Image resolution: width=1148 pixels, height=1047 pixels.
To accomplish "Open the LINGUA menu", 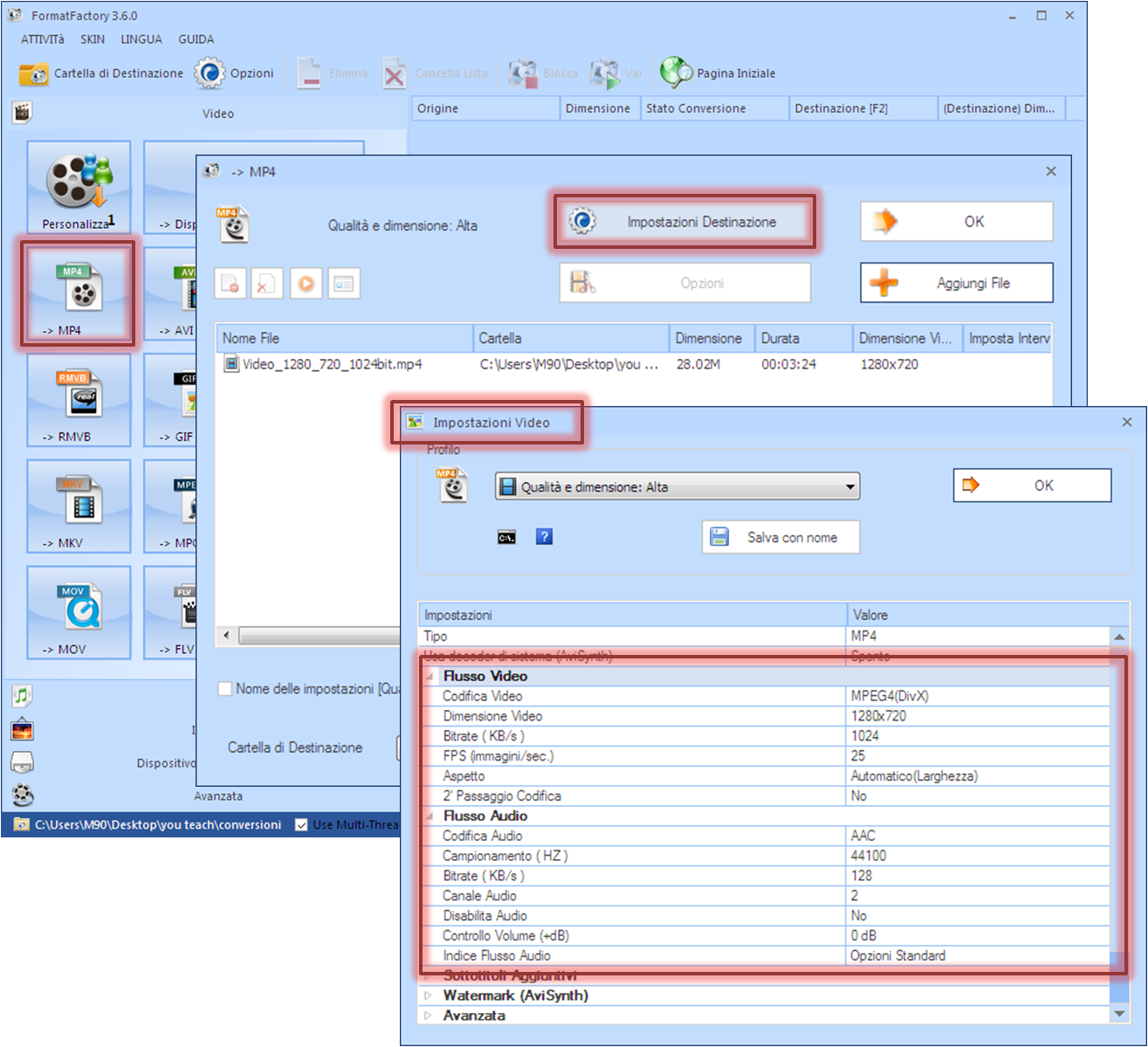I will pyautogui.click(x=141, y=39).
